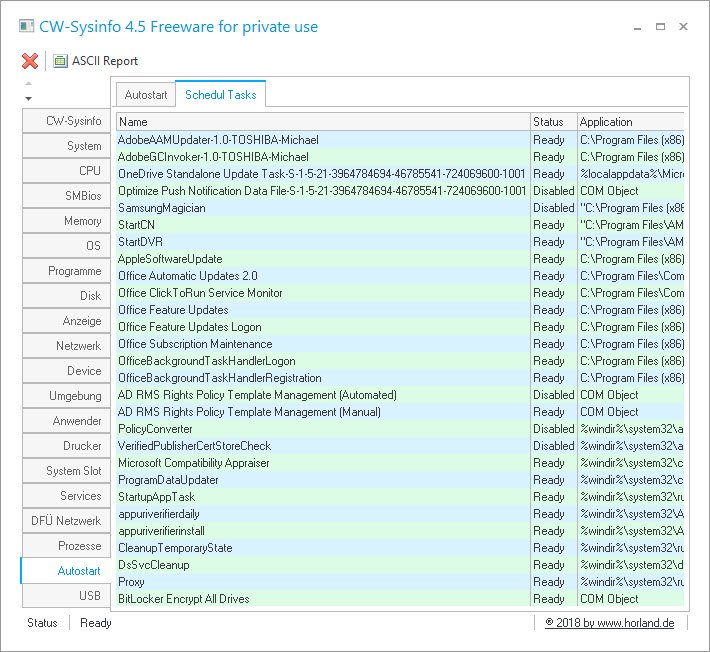Viewport: 710px width, 652px height.
Task: Click the CW-Sysinfo app icon in title bar
Action: (16, 26)
